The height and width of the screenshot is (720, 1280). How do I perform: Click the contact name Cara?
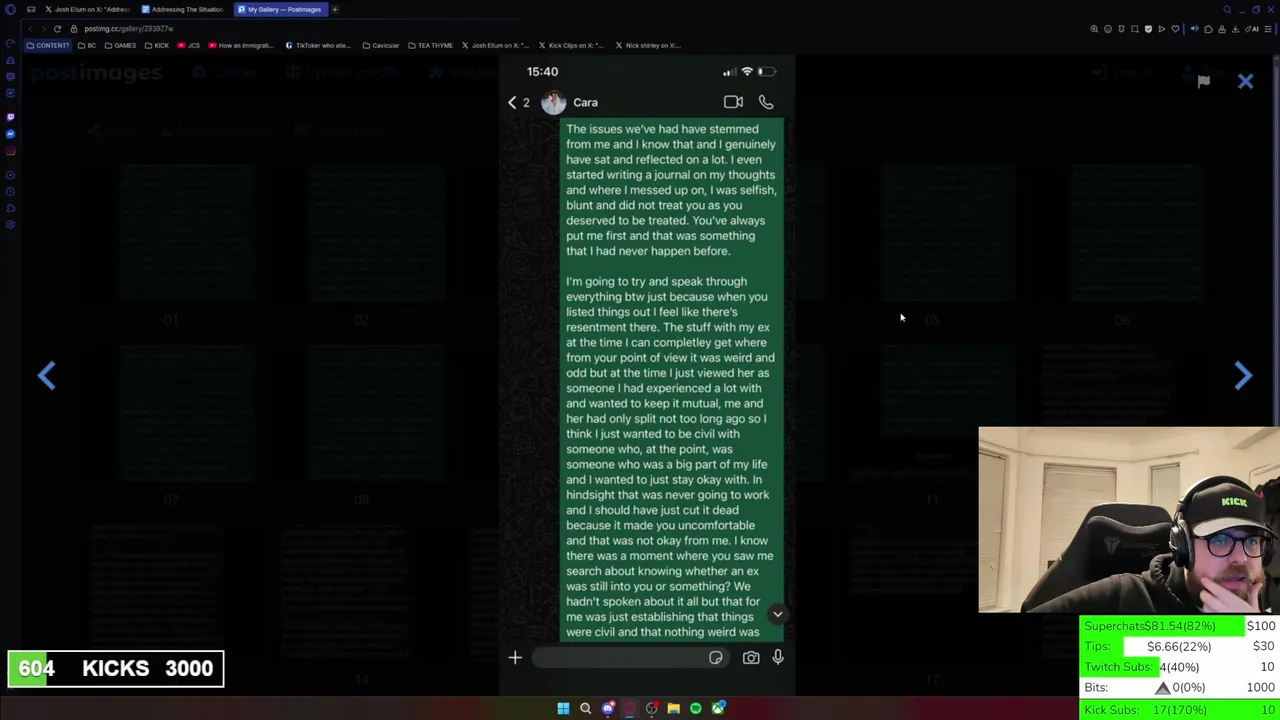tap(585, 102)
